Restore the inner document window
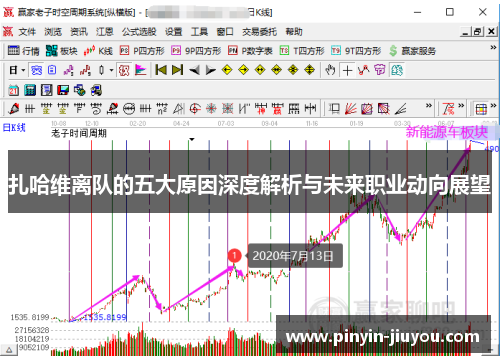 pos(478,32)
